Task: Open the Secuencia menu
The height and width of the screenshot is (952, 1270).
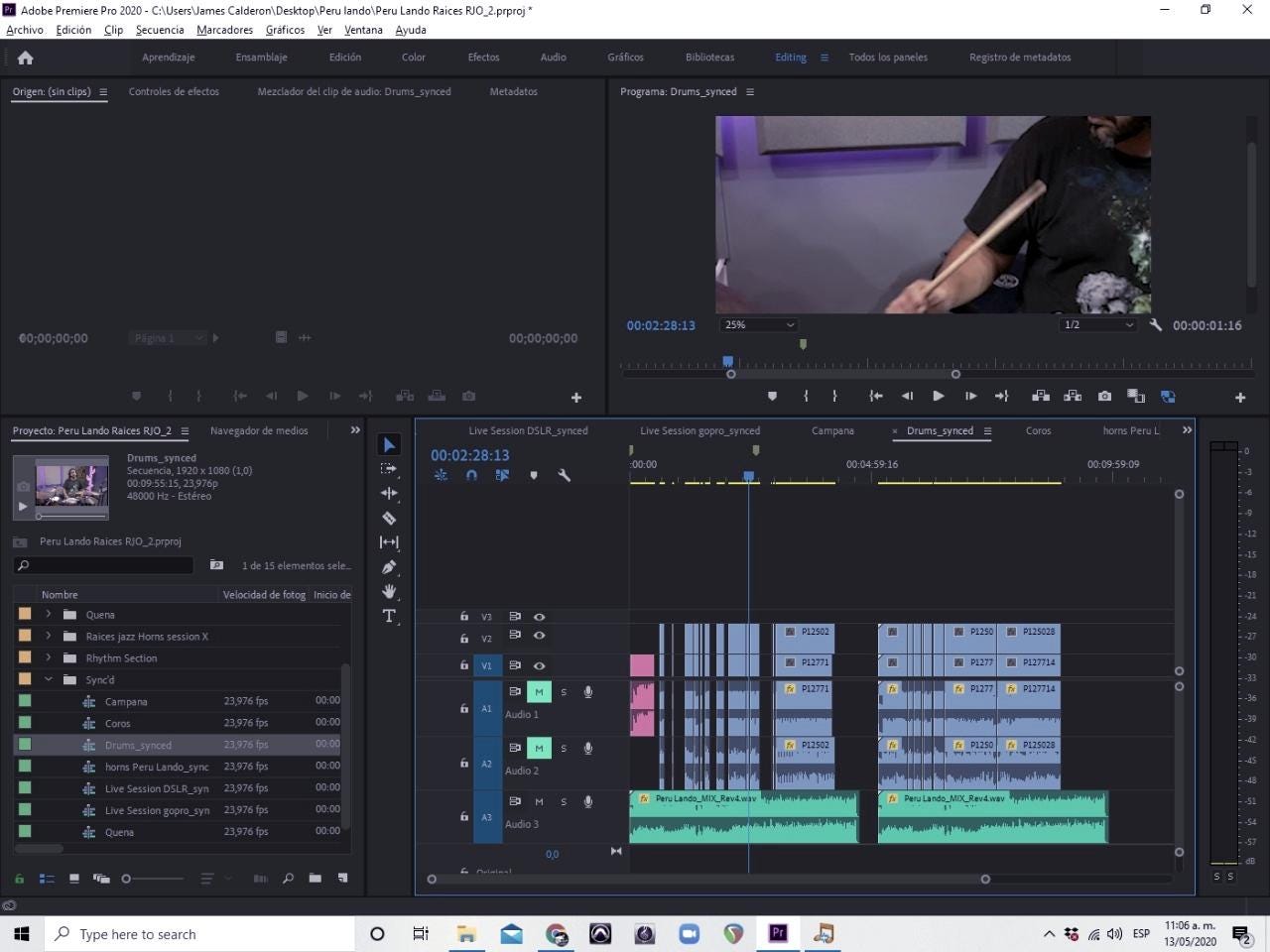Action: (x=160, y=30)
